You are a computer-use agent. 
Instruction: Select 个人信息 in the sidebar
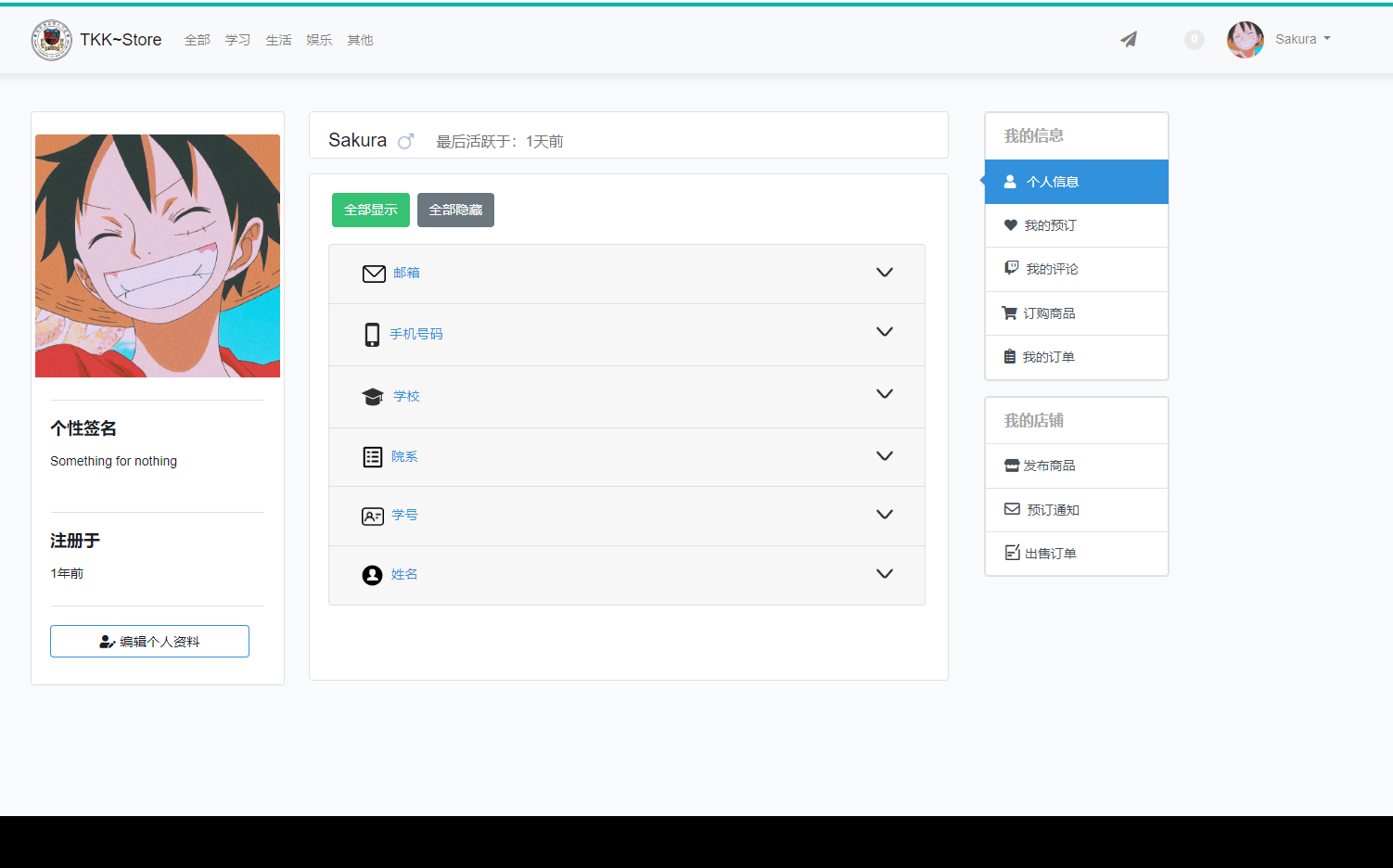pos(1077,182)
